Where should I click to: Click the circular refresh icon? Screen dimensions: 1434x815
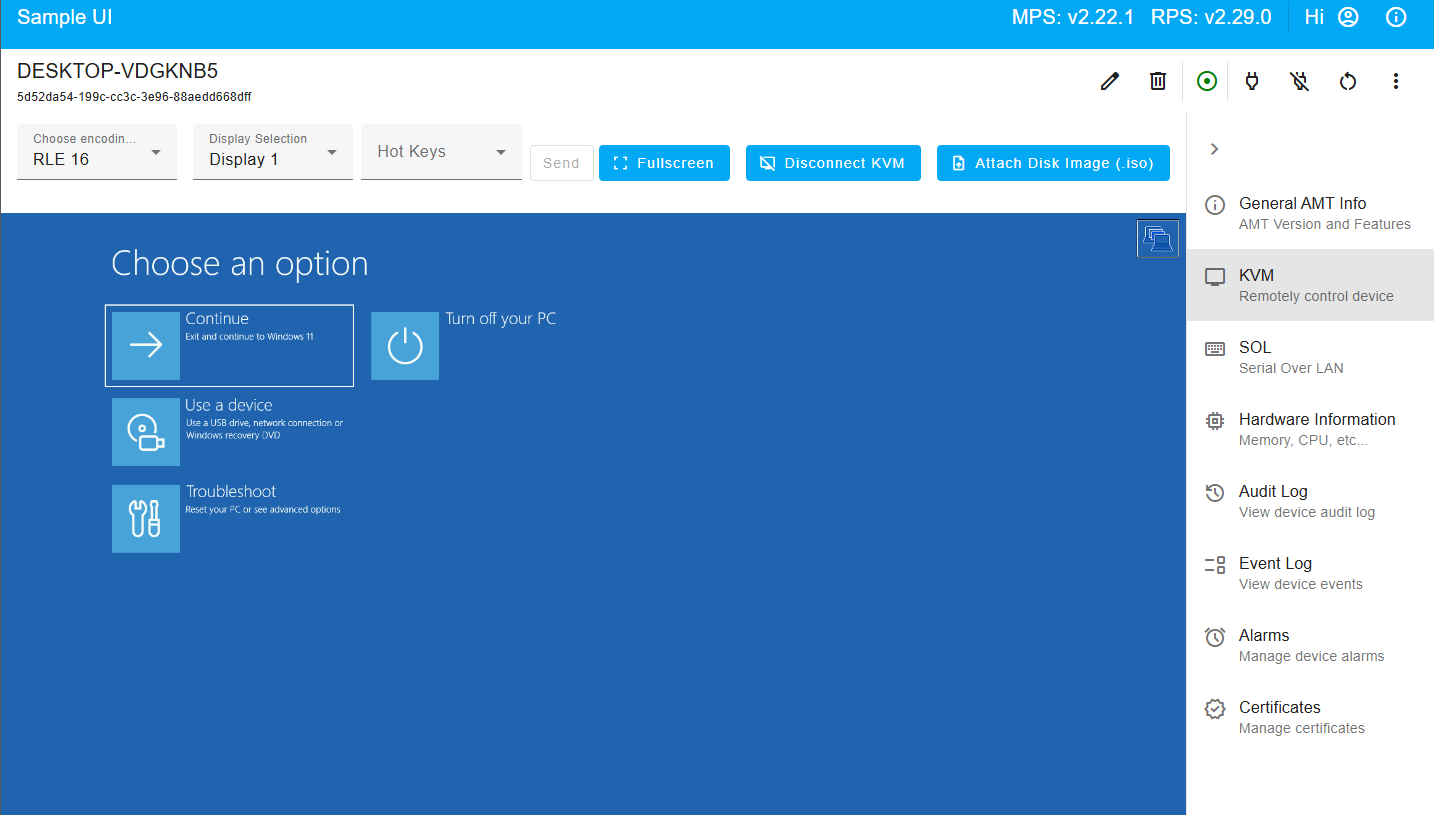point(1347,81)
